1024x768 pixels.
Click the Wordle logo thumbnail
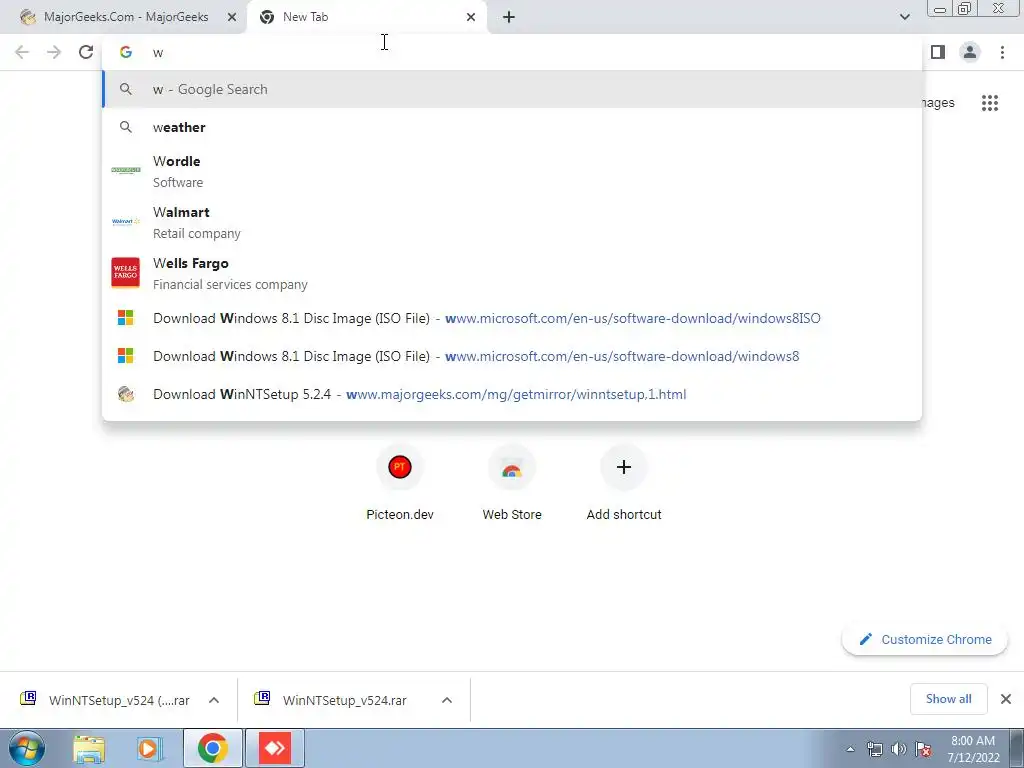pos(125,170)
